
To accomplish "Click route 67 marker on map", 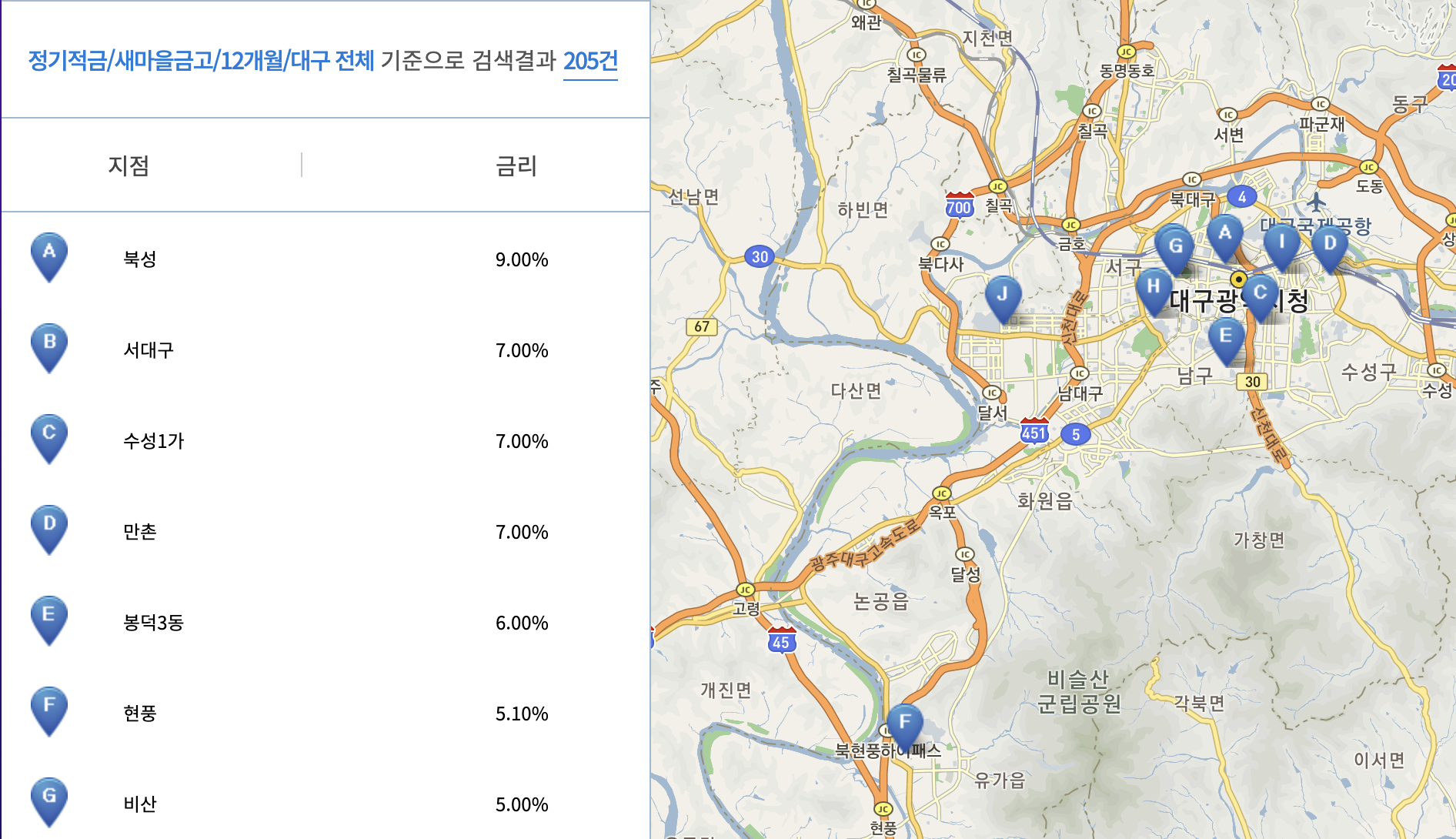I will click(x=702, y=326).
